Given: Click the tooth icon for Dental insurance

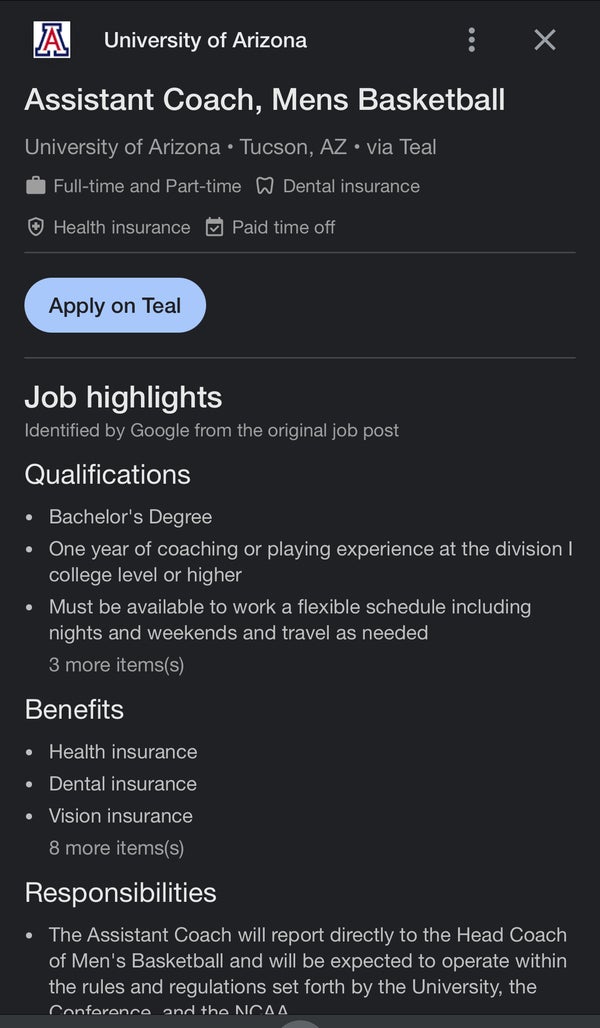Looking at the screenshot, I should tap(264, 186).
